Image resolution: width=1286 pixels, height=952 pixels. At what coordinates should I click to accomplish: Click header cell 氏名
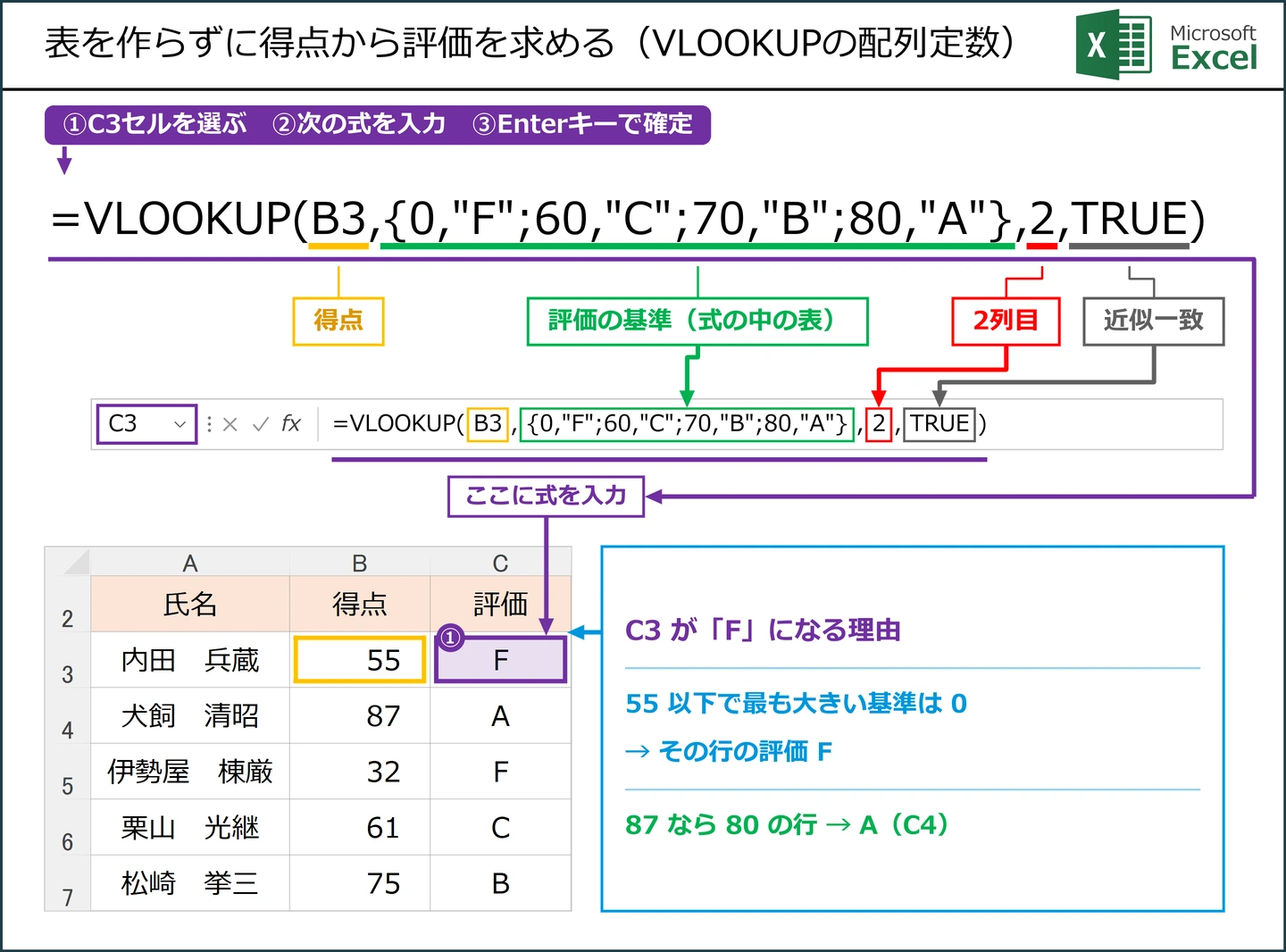(190, 605)
